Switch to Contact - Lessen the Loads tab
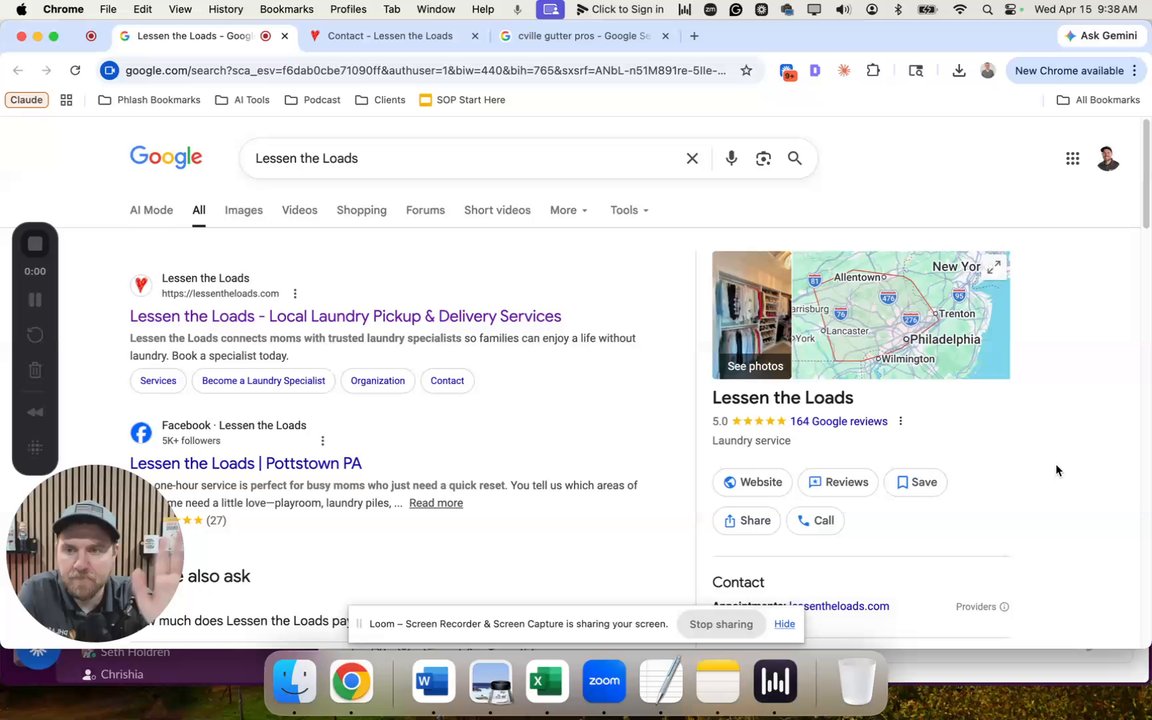The height and width of the screenshot is (720, 1152). 393,36
